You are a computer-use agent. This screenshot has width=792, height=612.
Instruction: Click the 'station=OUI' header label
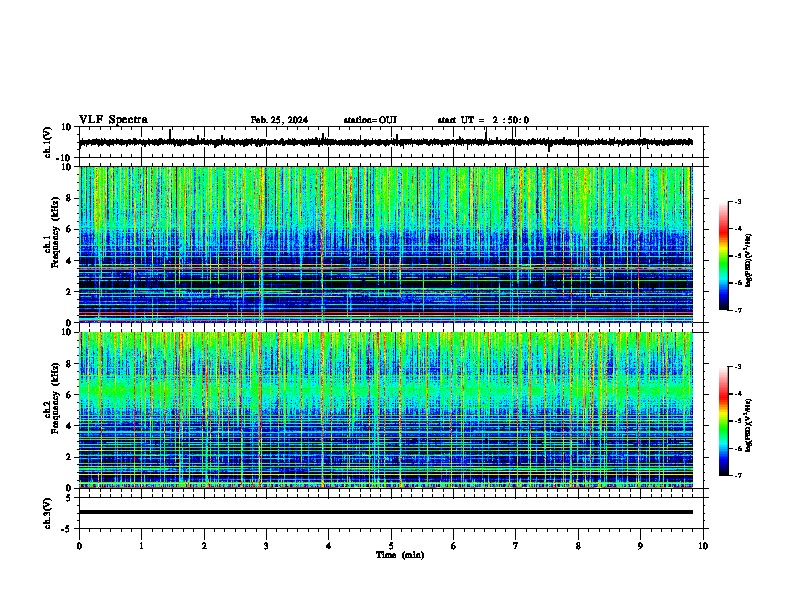pyautogui.click(x=370, y=120)
